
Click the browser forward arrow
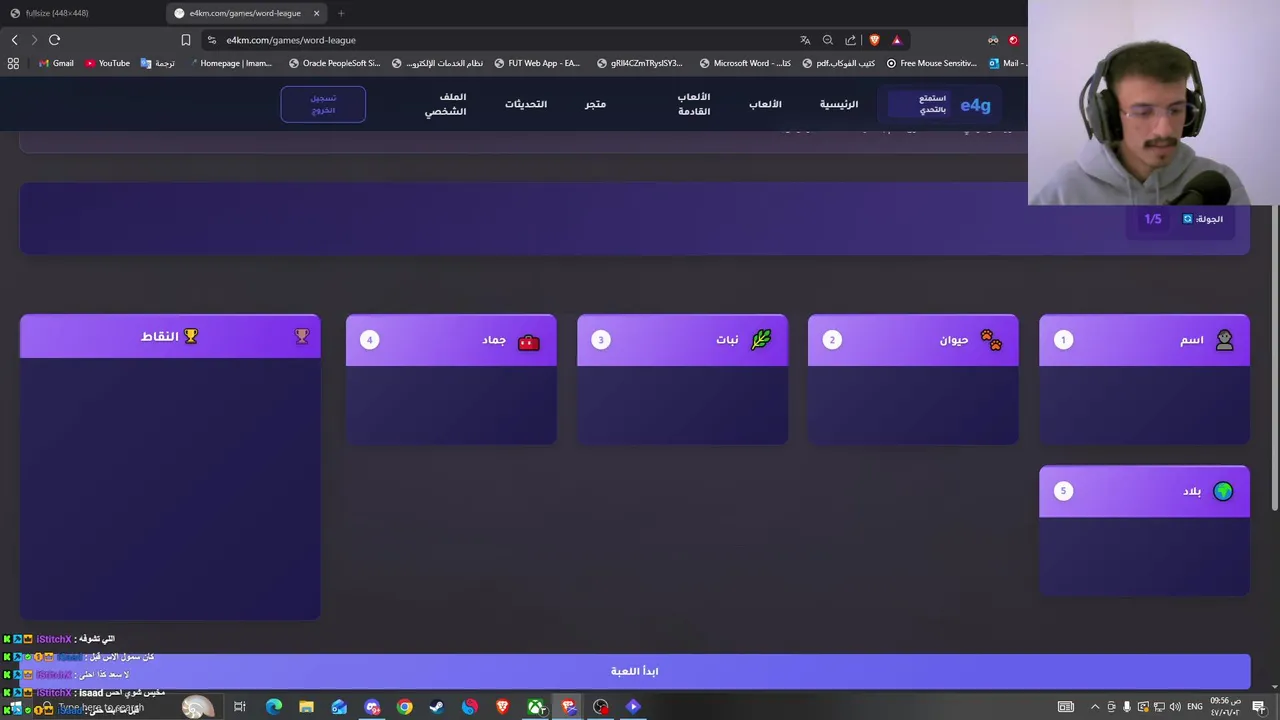coord(34,40)
